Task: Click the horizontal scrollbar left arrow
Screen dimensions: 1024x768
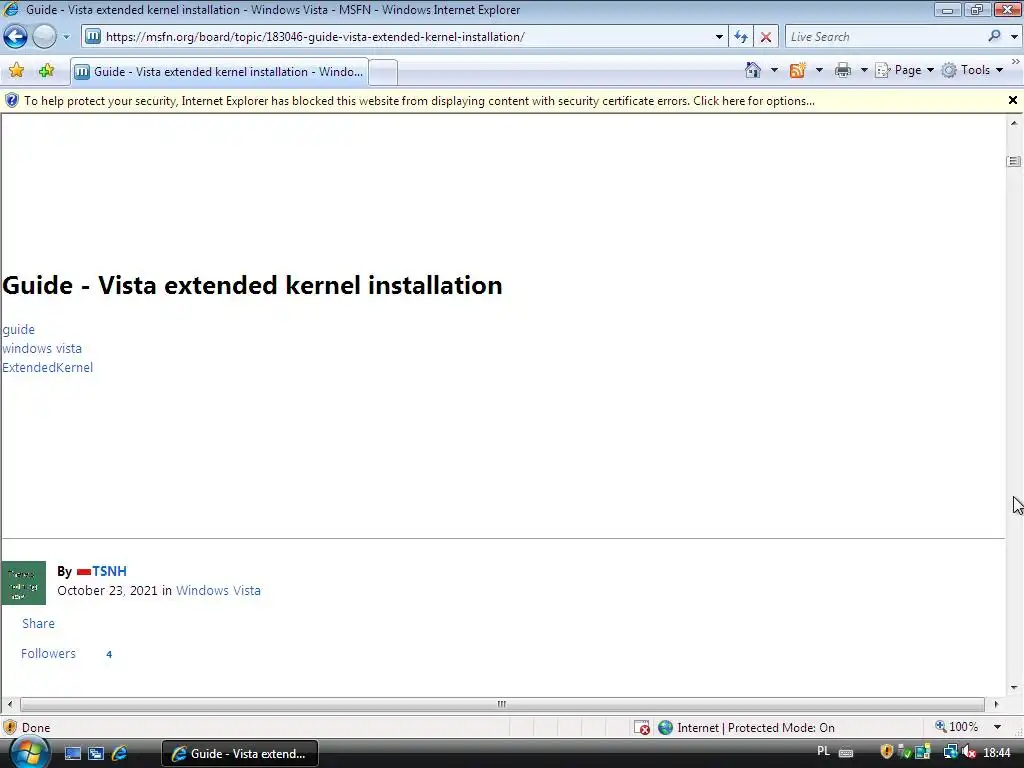Action: 9,704
